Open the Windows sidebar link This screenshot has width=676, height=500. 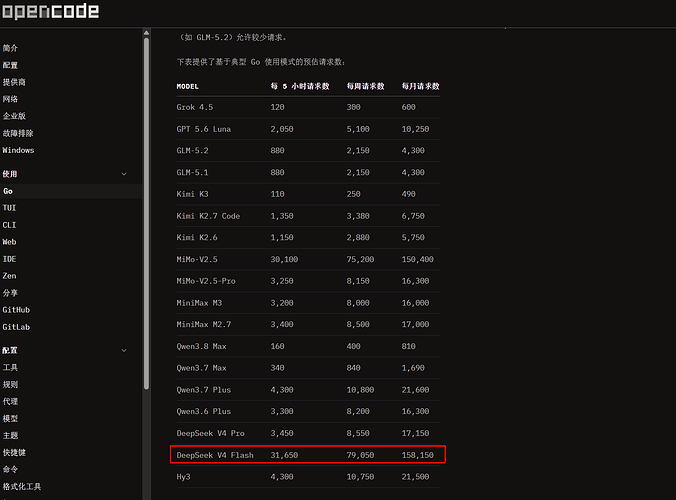pyautogui.click(x=18, y=150)
